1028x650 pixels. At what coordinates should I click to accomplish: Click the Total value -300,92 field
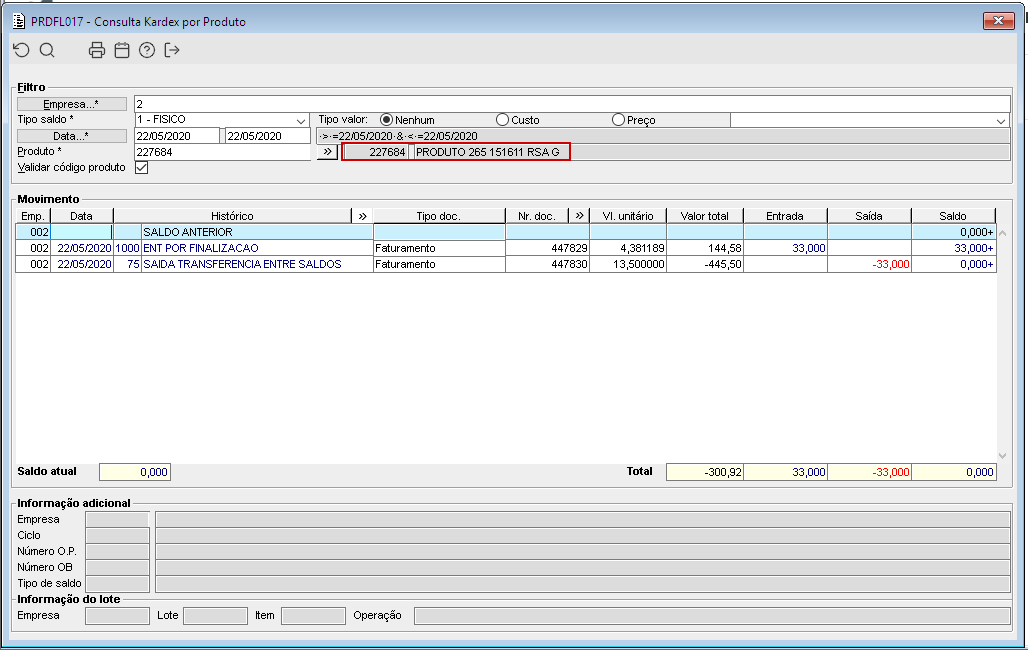pos(705,472)
